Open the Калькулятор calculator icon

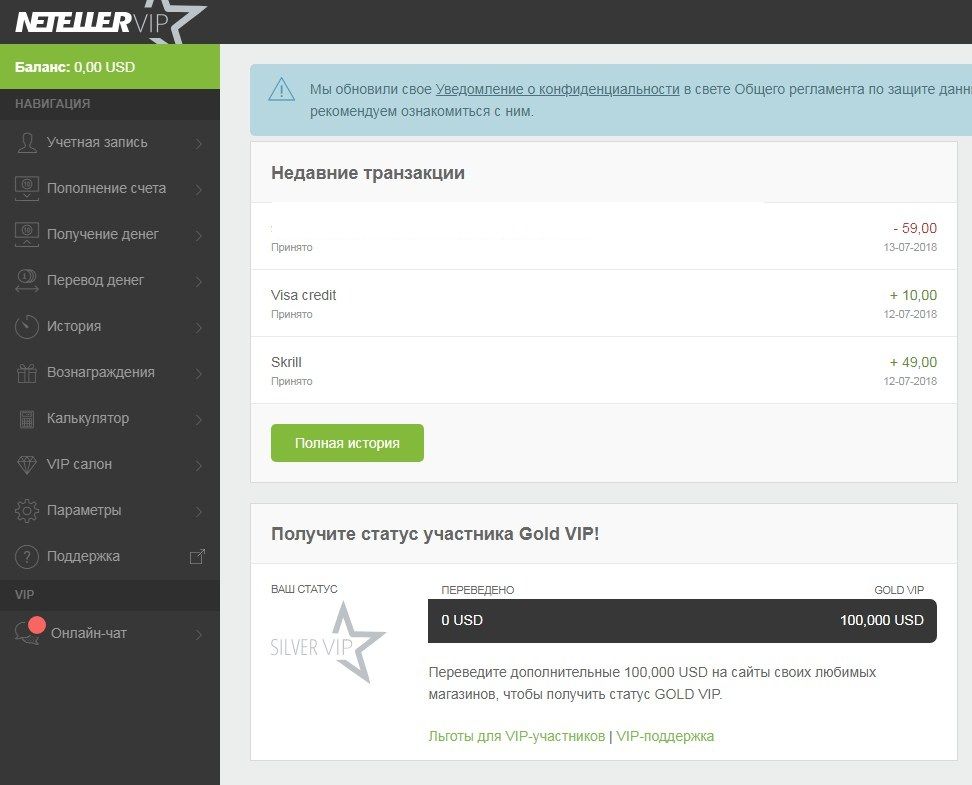(28, 418)
